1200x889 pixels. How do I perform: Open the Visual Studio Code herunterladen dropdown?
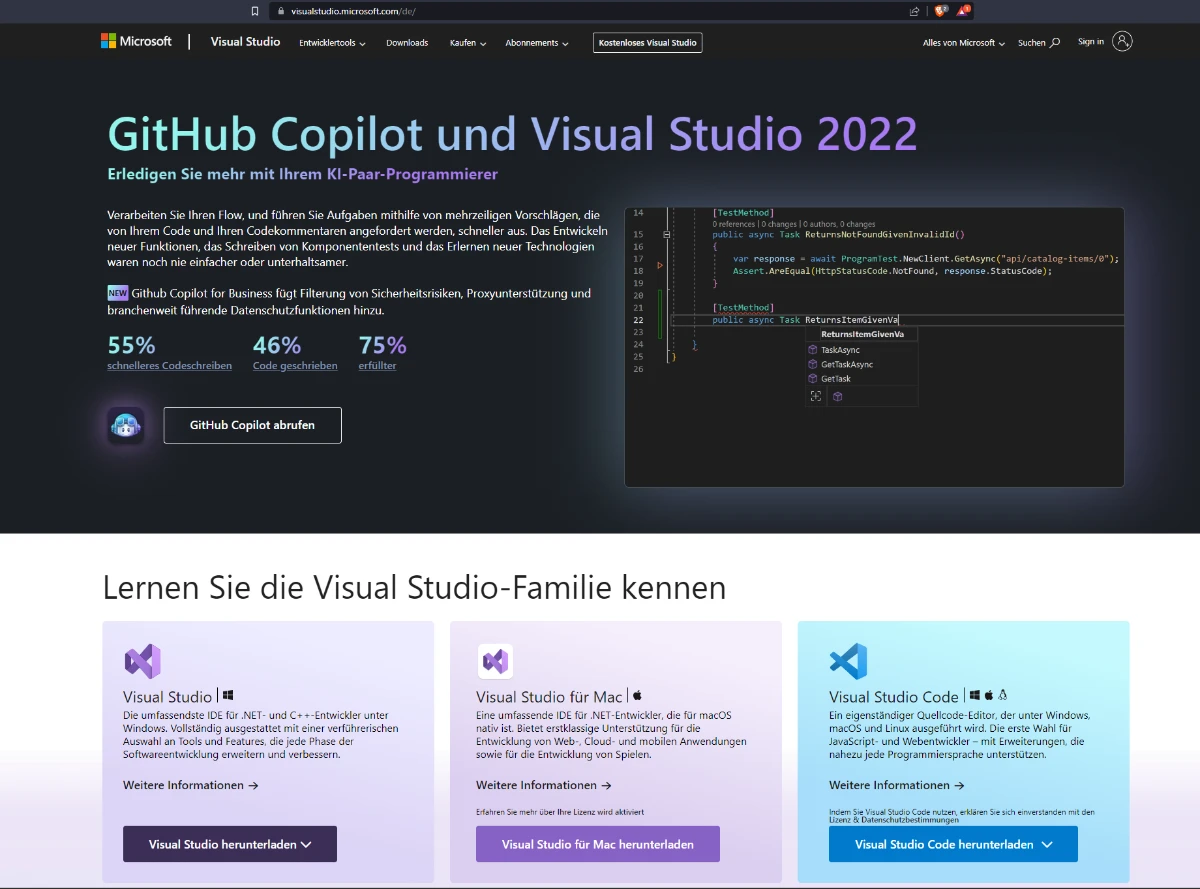click(x=953, y=844)
